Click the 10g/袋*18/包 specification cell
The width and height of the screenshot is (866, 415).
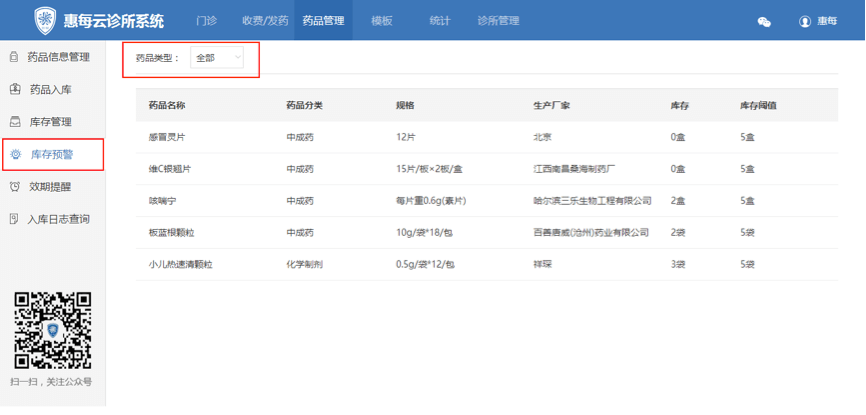pos(424,233)
